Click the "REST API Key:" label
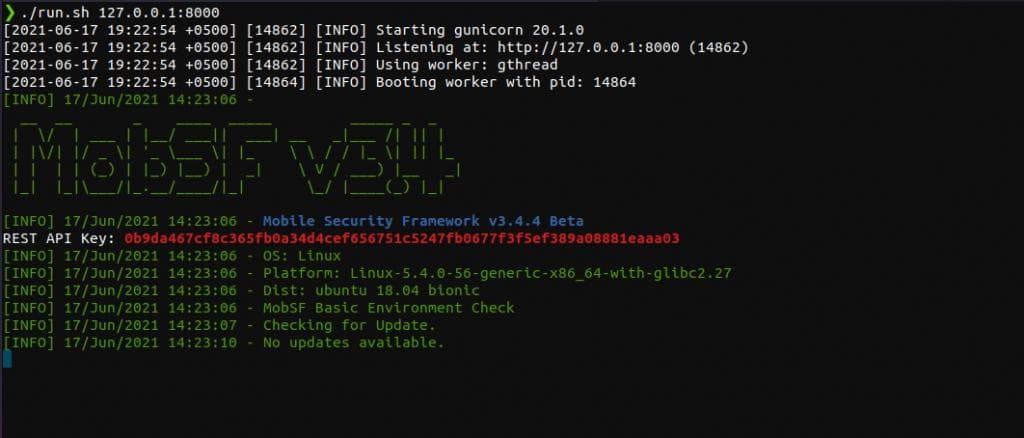Viewport: 1024px width, 438px height. point(60,238)
